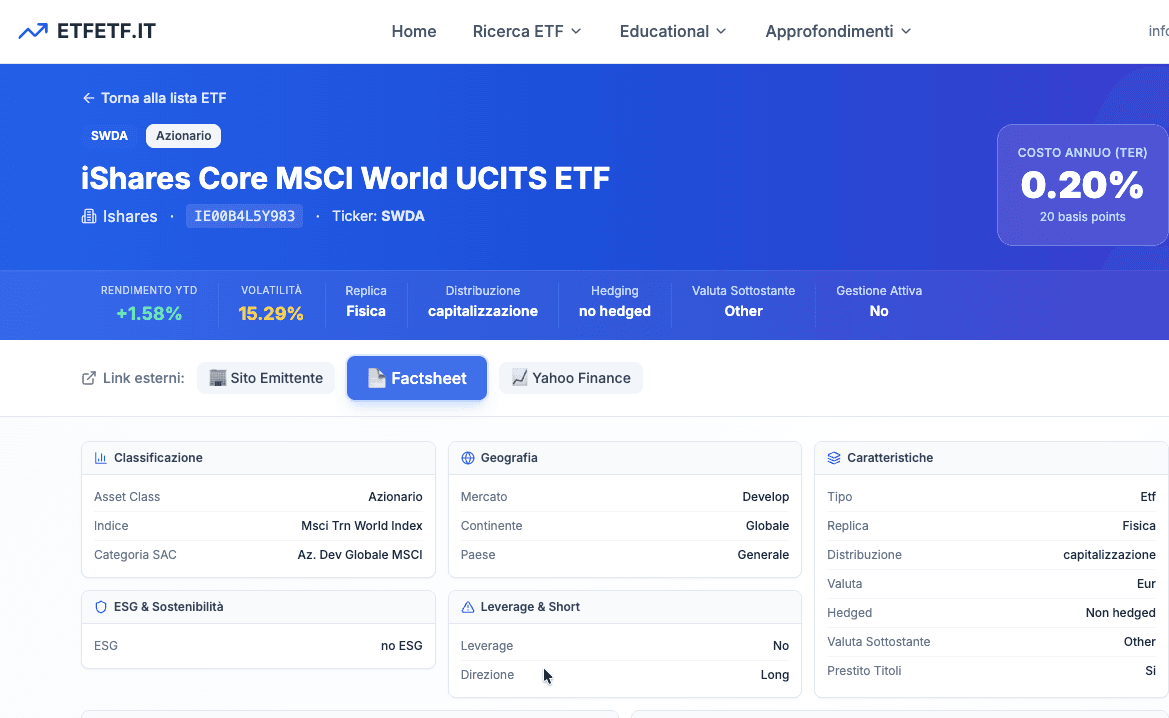Click the shield icon beside ESG & Sostenibilità
1169x718 pixels.
point(100,607)
